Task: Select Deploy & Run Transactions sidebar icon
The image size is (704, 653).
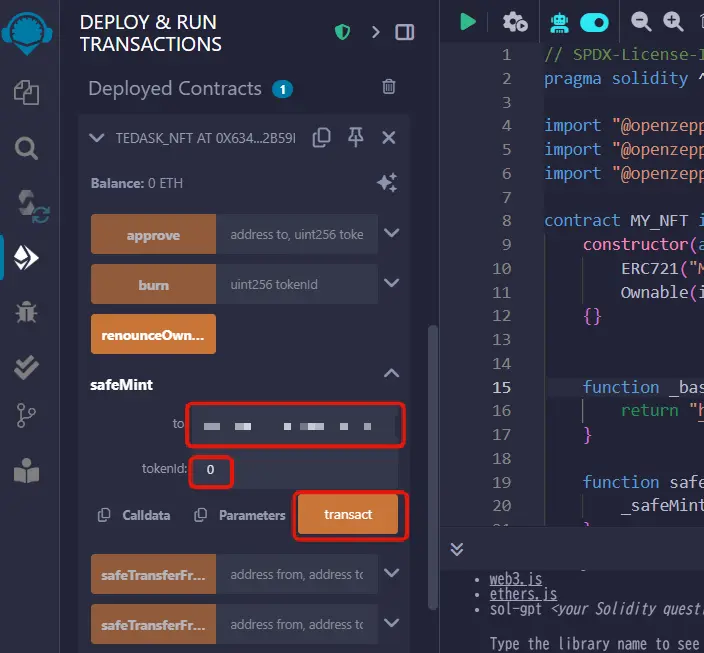Action: (x=26, y=258)
